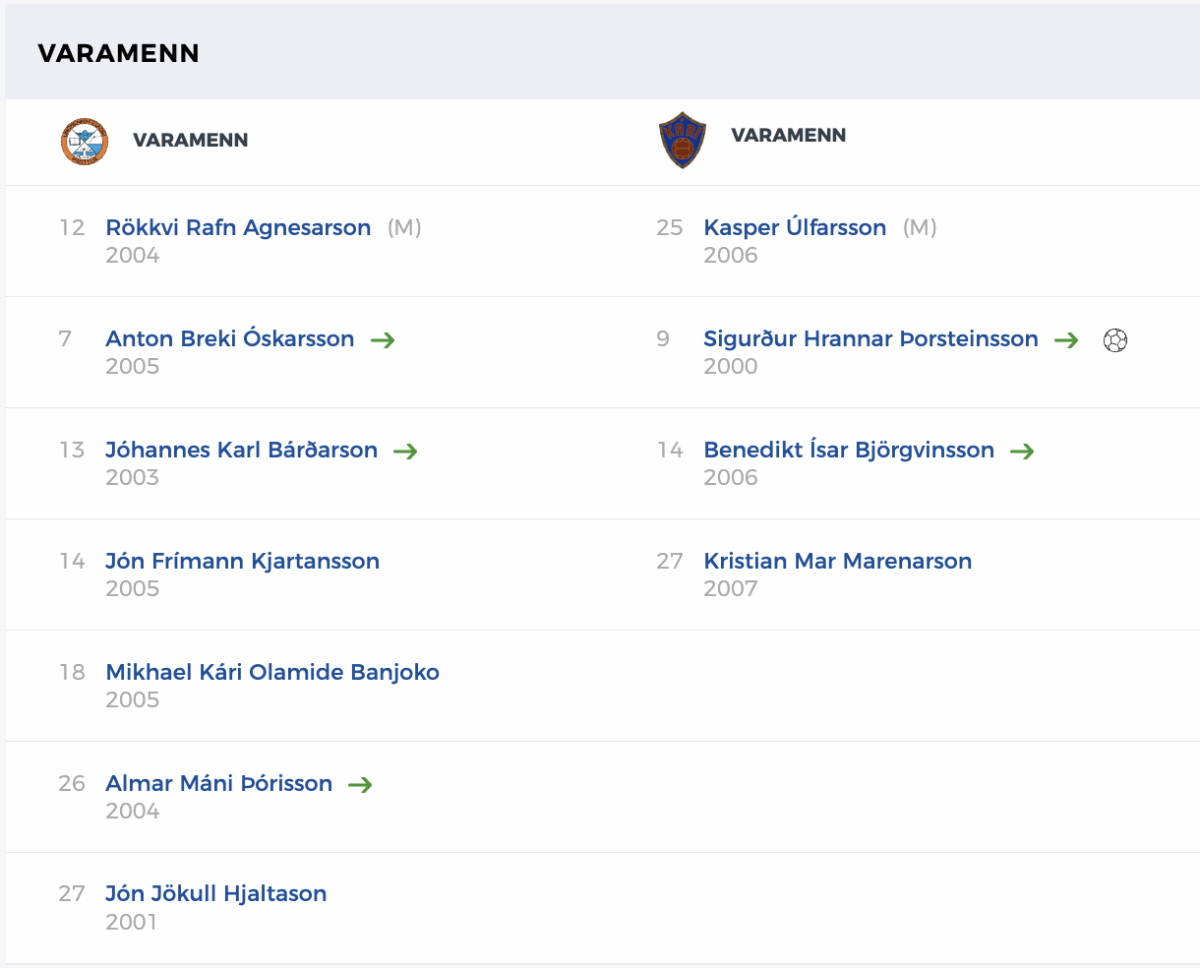Viewport: 1200px width, 968px height.
Task: Click the blue shield away team crest
Action: pyautogui.click(x=681, y=140)
